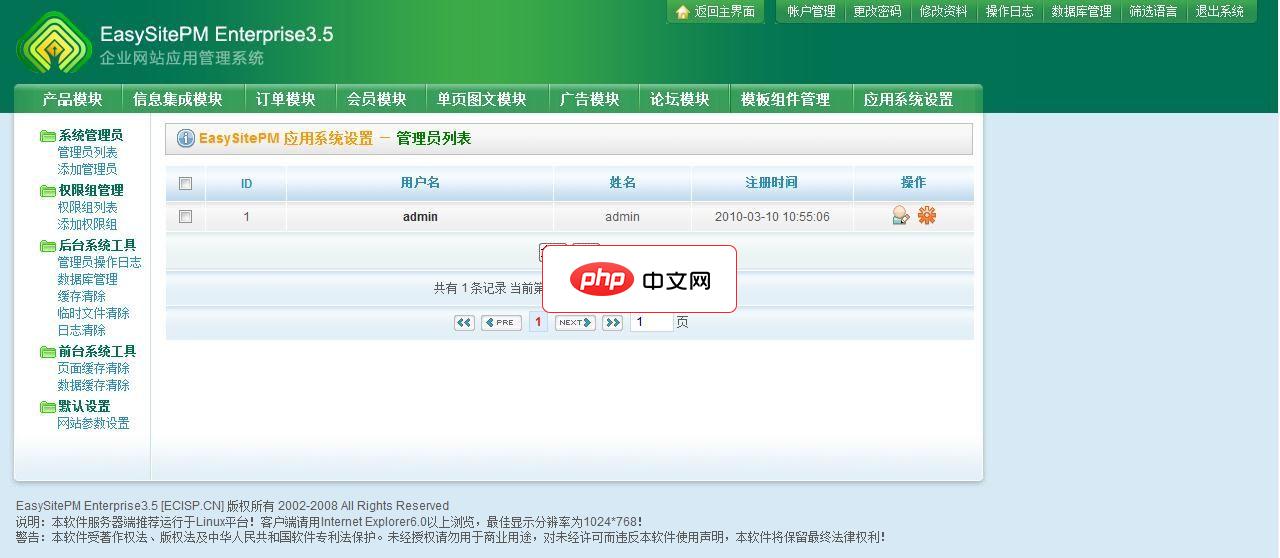The height and width of the screenshot is (558, 1280).
Task: Open the 产品模块 tab
Action: [x=72, y=99]
